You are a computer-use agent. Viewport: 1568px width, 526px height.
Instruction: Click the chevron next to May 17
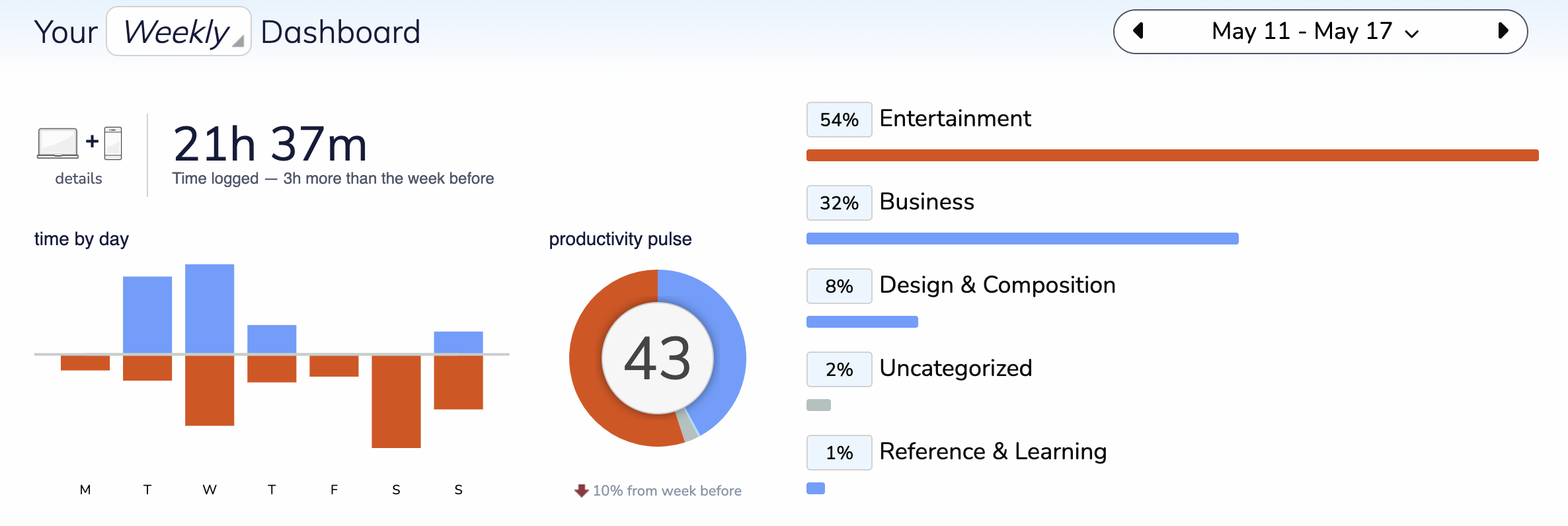tap(1411, 34)
